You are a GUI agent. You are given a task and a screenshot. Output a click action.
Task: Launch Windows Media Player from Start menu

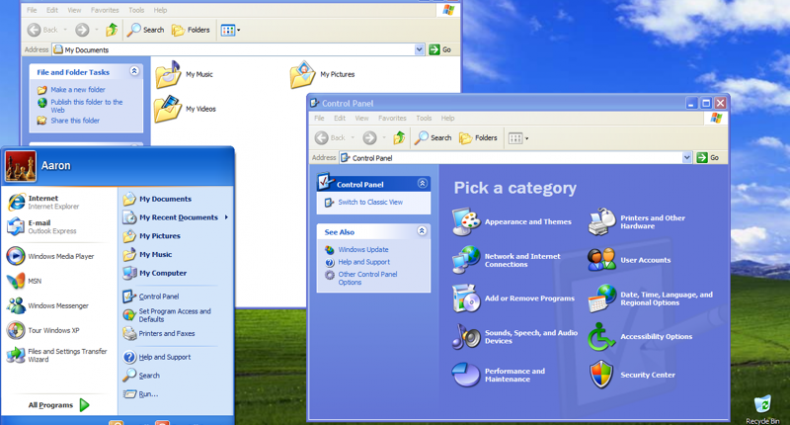(60, 256)
